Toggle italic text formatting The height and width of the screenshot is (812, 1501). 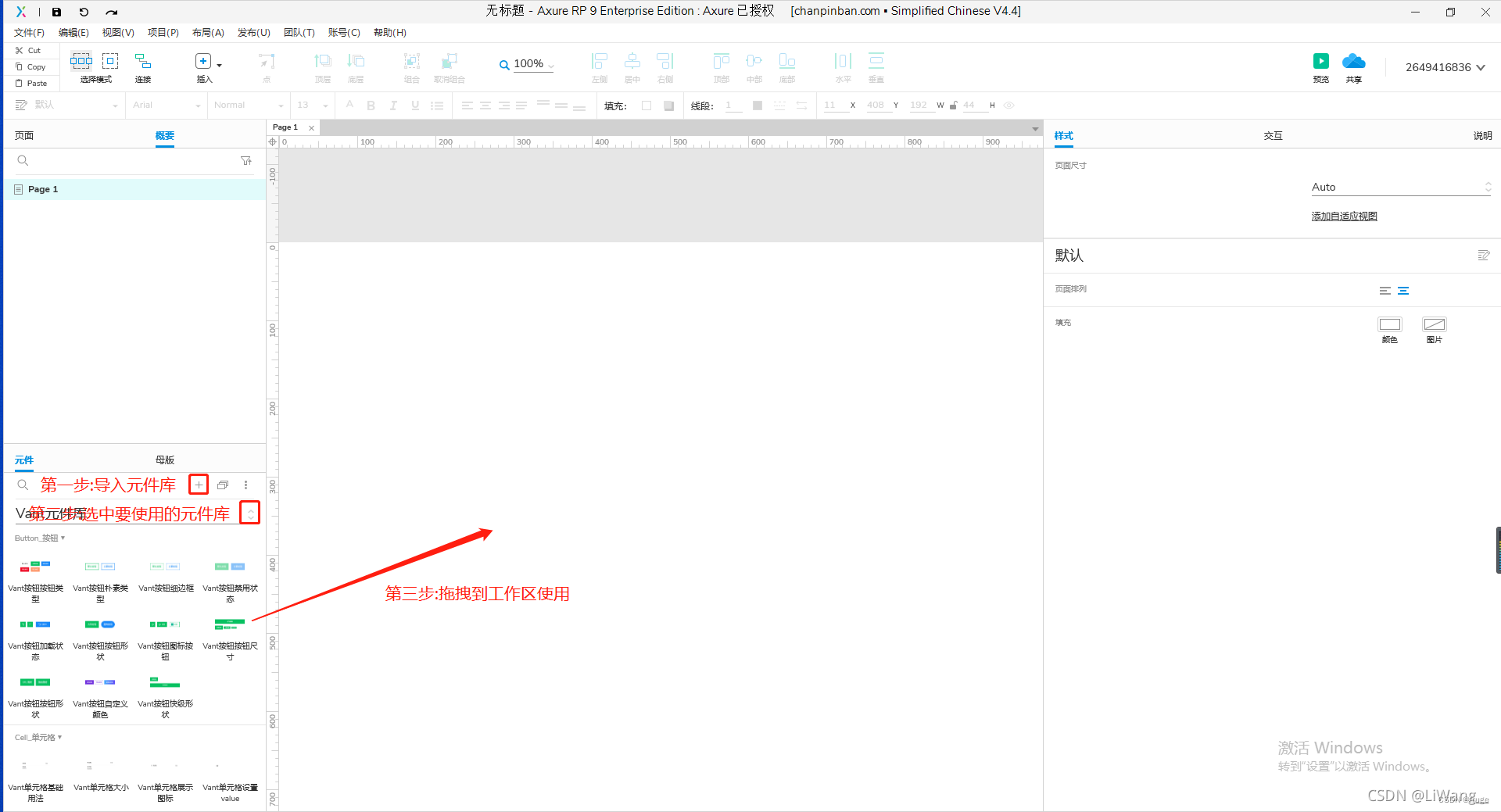point(393,106)
